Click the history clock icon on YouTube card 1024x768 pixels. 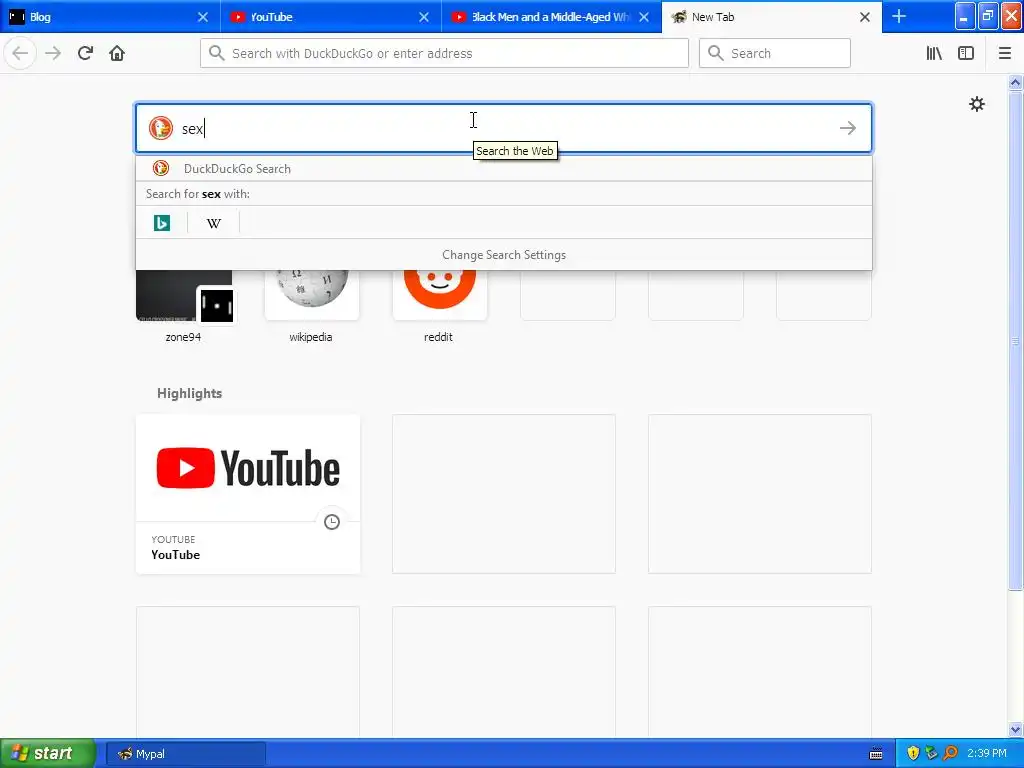(332, 522)
